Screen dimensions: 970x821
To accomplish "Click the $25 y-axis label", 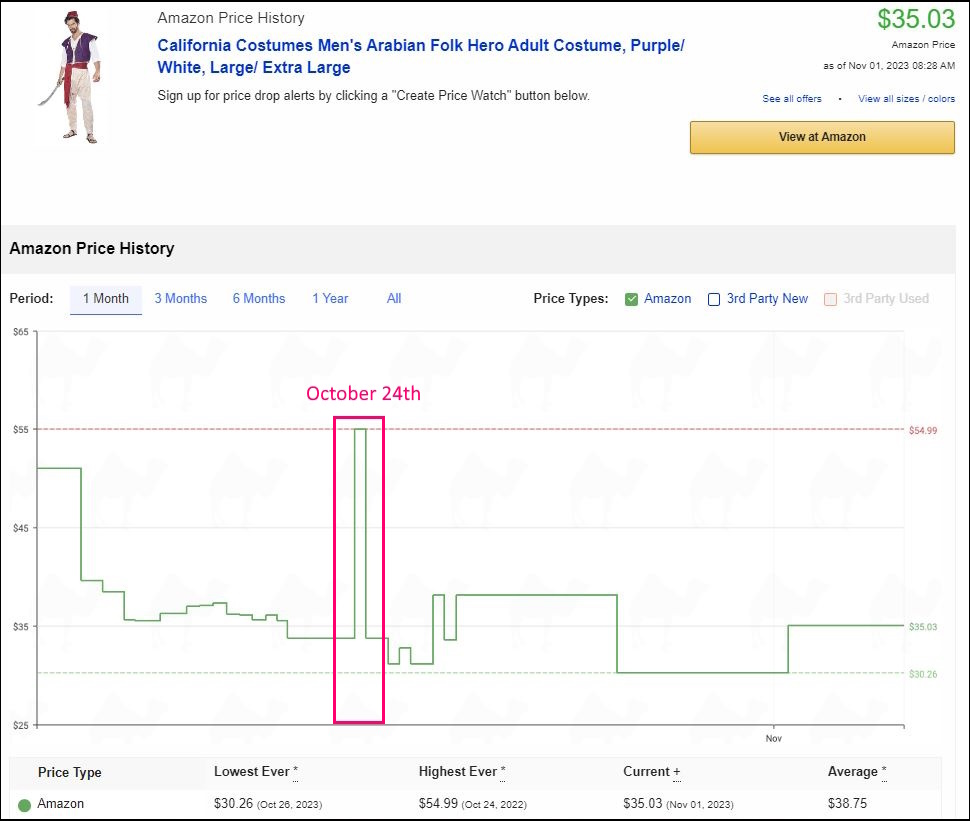I will click(x=21, y=725).
